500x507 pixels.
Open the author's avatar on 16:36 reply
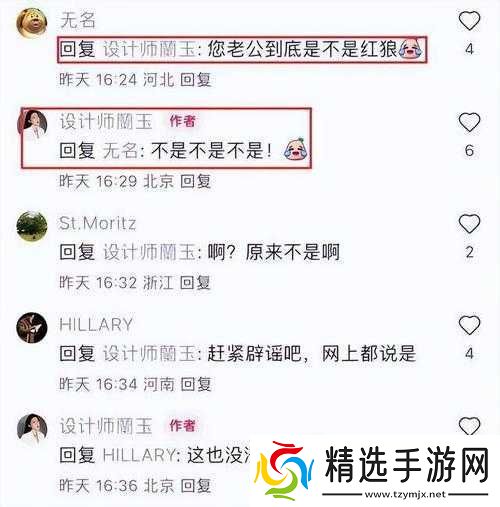(32, 429)
